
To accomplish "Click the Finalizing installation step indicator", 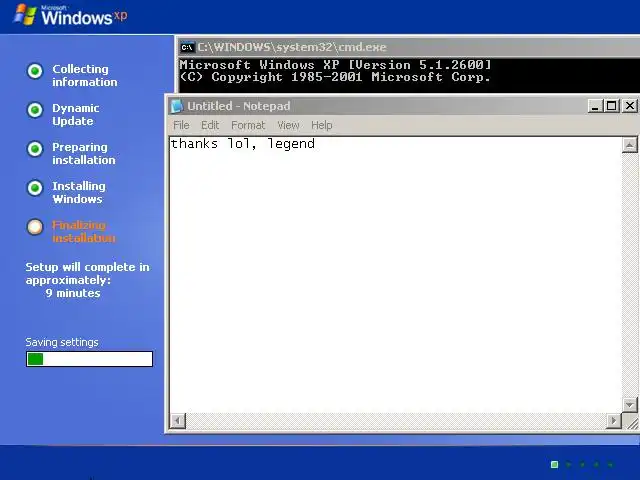I will pos(35,227).
